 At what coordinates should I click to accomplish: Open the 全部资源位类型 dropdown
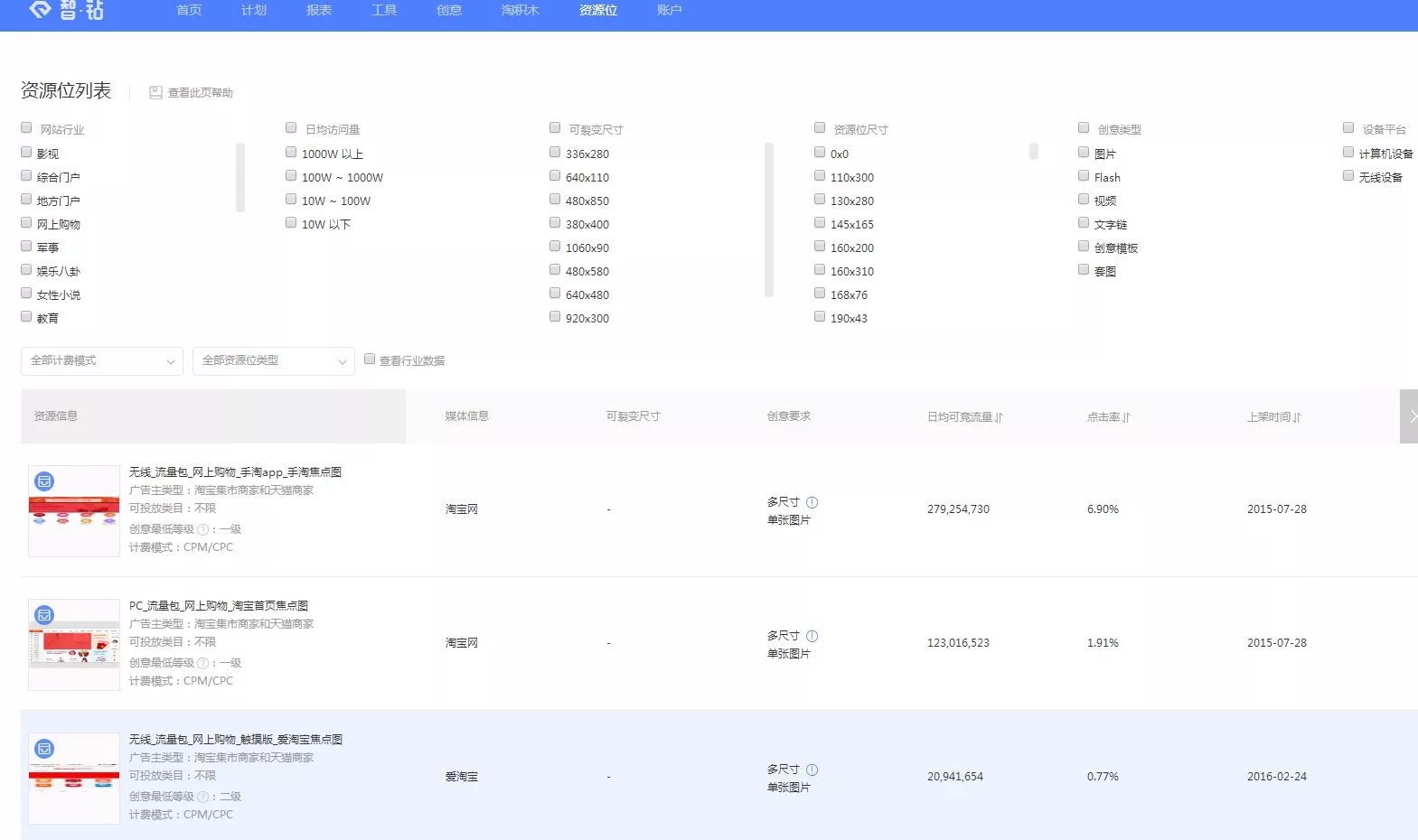274,360
